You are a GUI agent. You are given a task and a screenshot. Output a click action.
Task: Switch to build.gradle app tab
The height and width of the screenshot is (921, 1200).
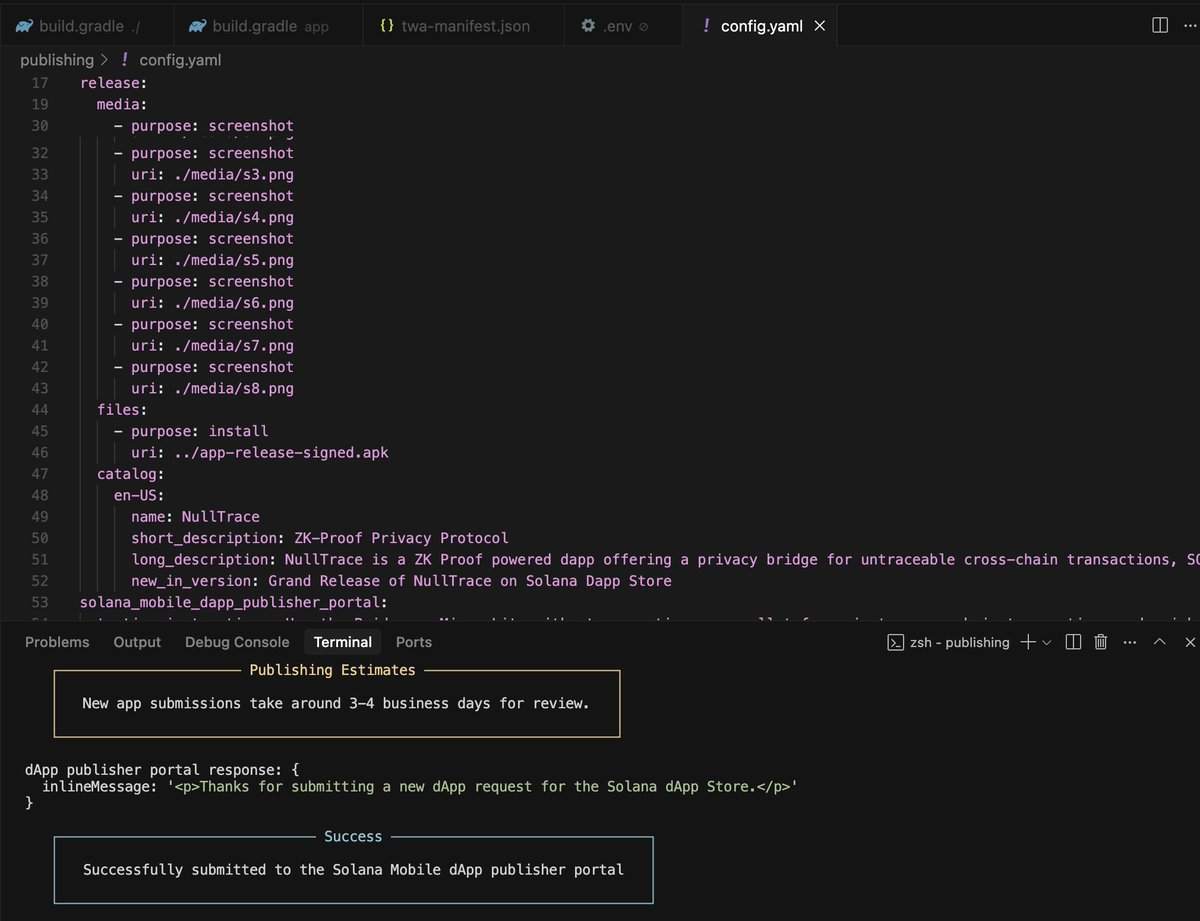click(x=267, y=26)
